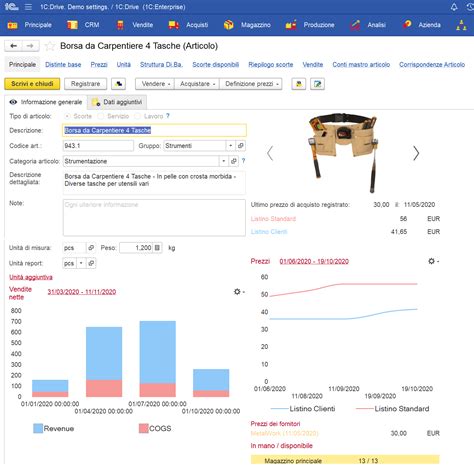Screen dimensions: 474x467
Task: Click the Note text area
Action: pyautogui.click(x=154, y=218)
